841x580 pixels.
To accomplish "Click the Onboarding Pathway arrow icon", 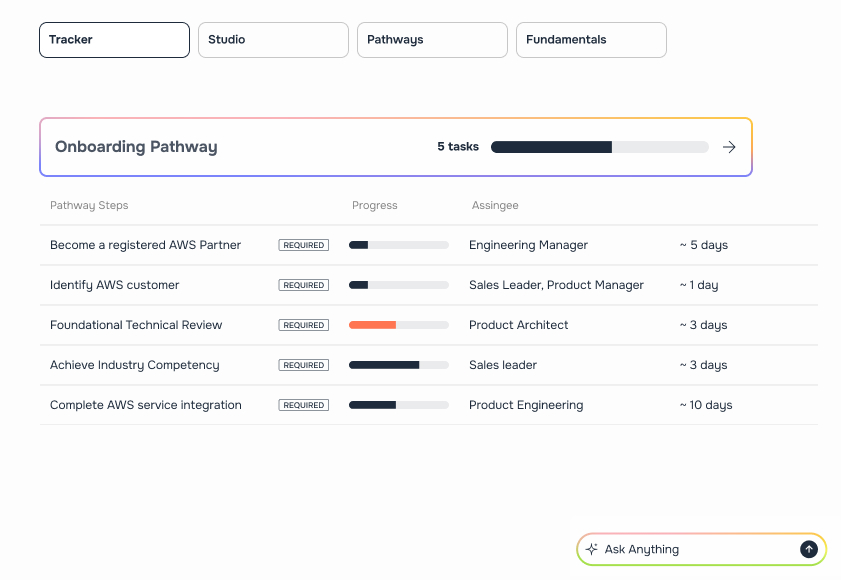I will tap(729, 147).
